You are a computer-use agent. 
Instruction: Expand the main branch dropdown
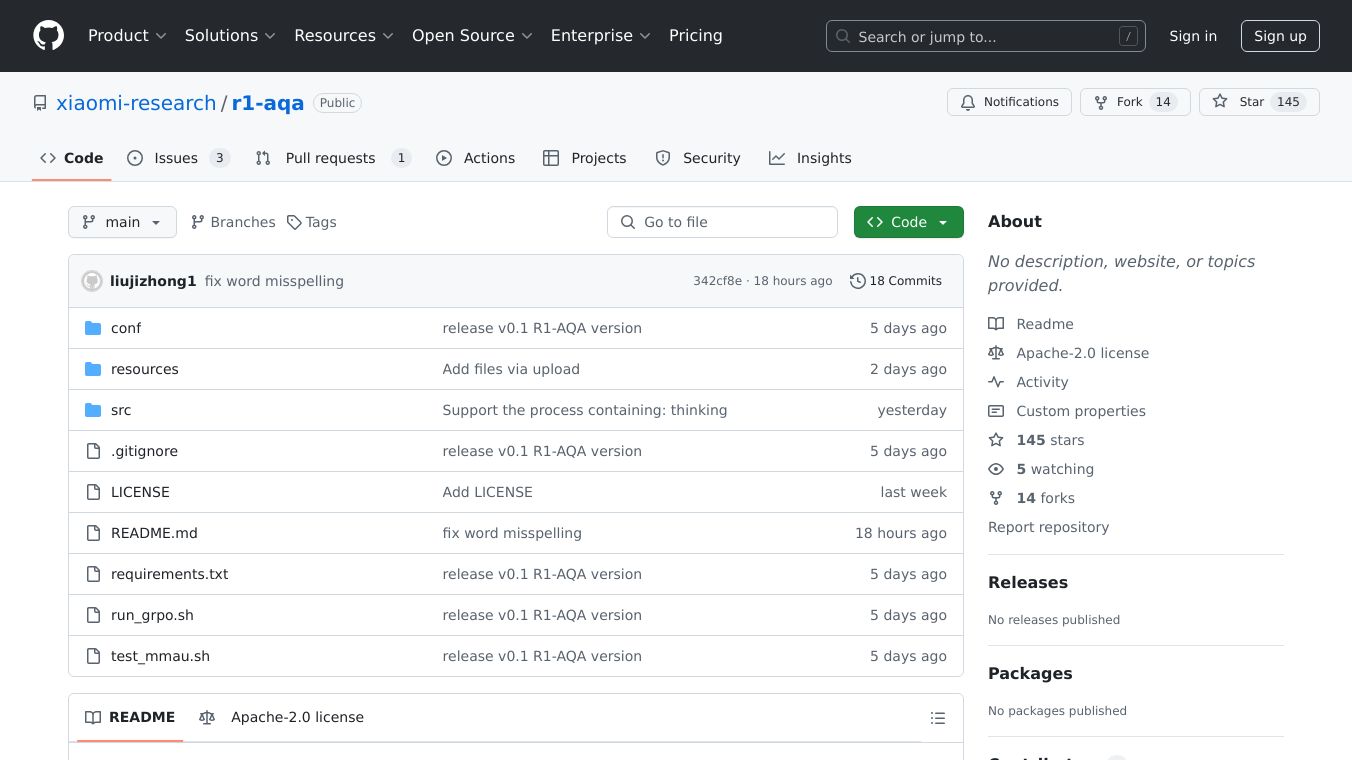click(x=122, y=222)
